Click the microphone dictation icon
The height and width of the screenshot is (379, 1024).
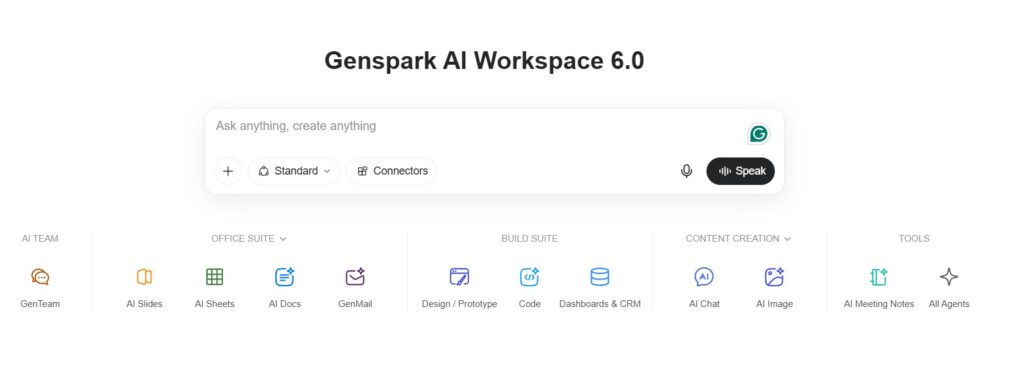point(686,171)
